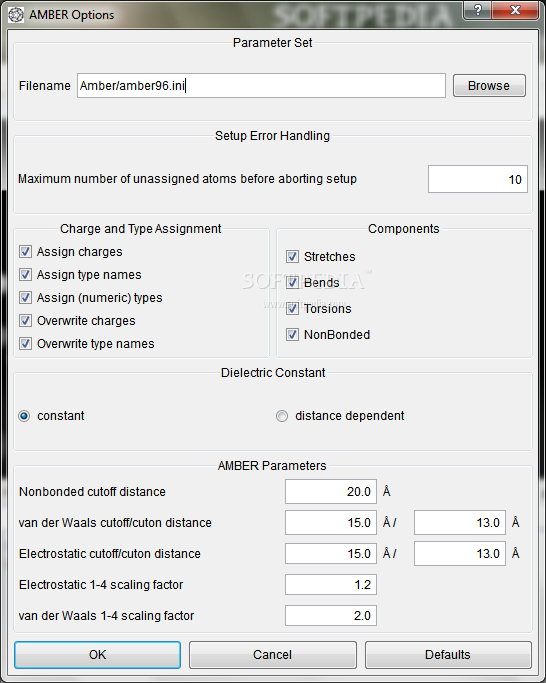Click the 'Nonbonded cutoff distance' label
Image resolution: width=546 pixels, height=683 pixels.
[92, 492]
